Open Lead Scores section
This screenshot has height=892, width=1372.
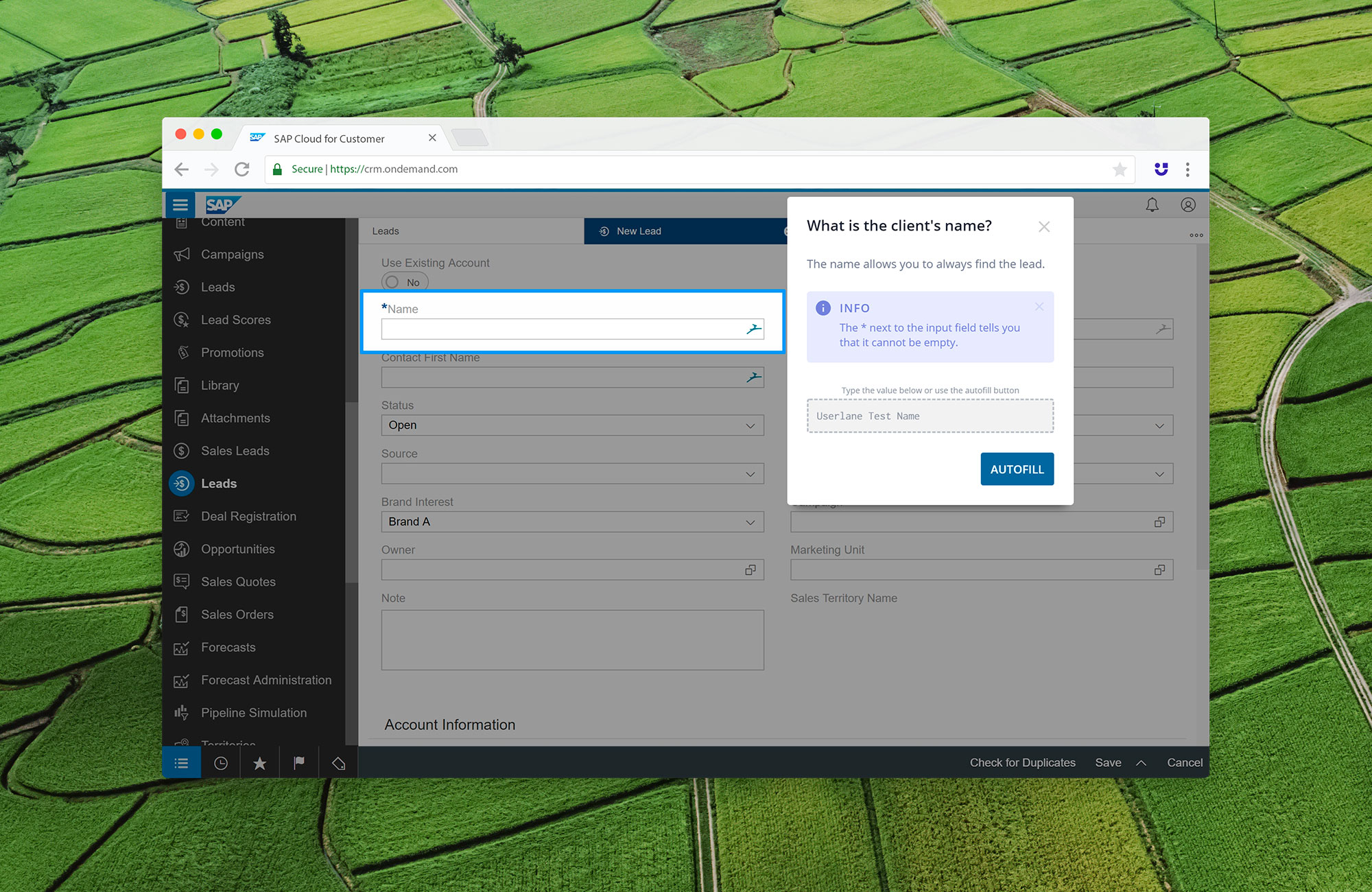tap(237, 319)
